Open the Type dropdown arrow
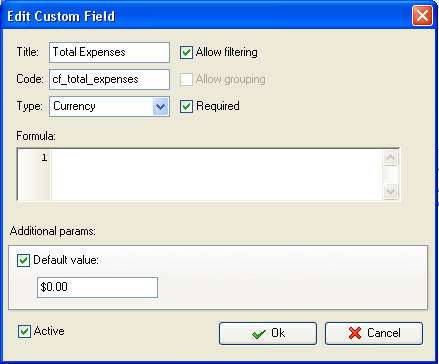The image size is (439, 364). 160,107
